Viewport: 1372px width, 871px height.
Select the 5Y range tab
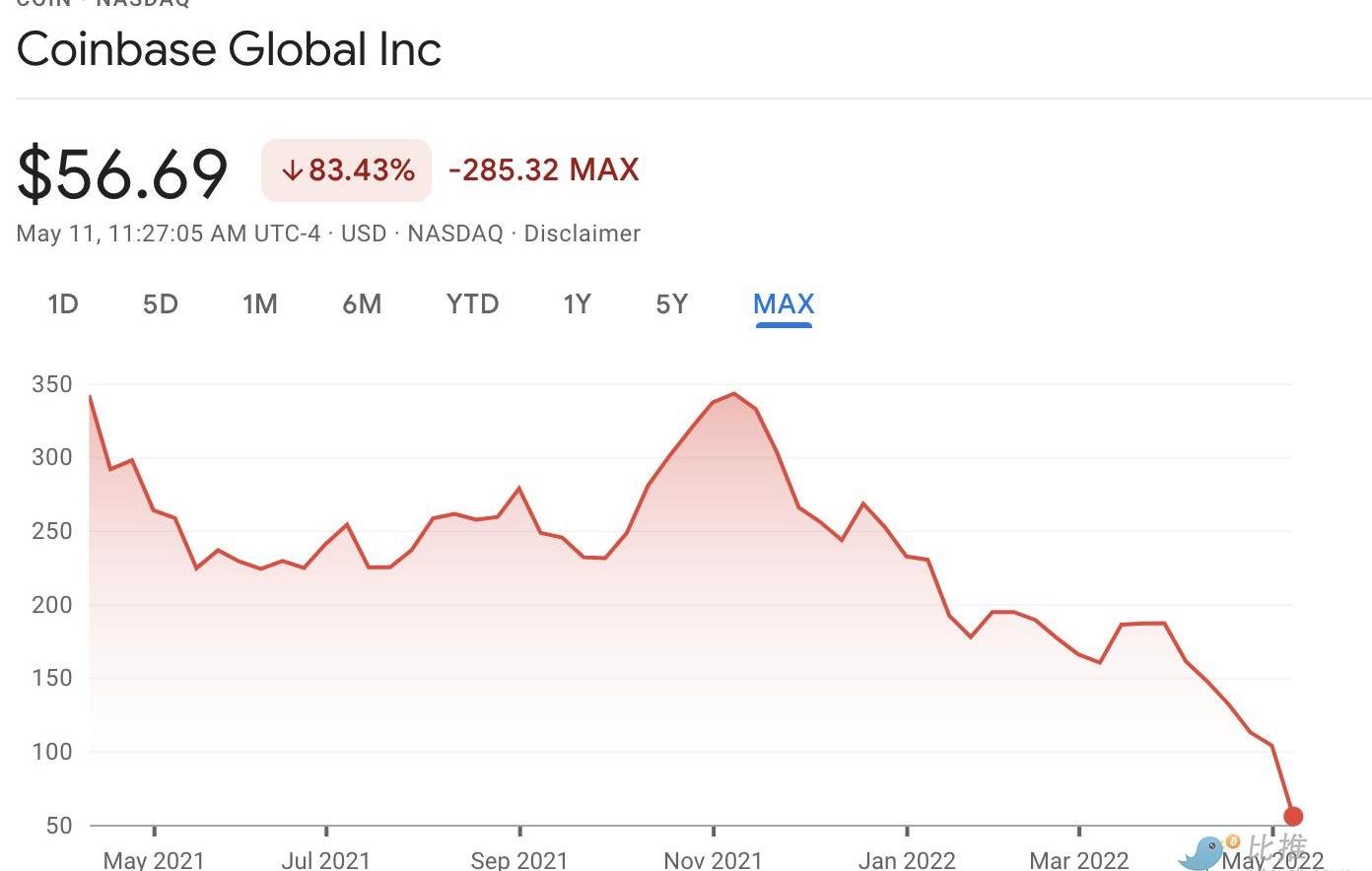pyautogui.click(x=672, y=304)
